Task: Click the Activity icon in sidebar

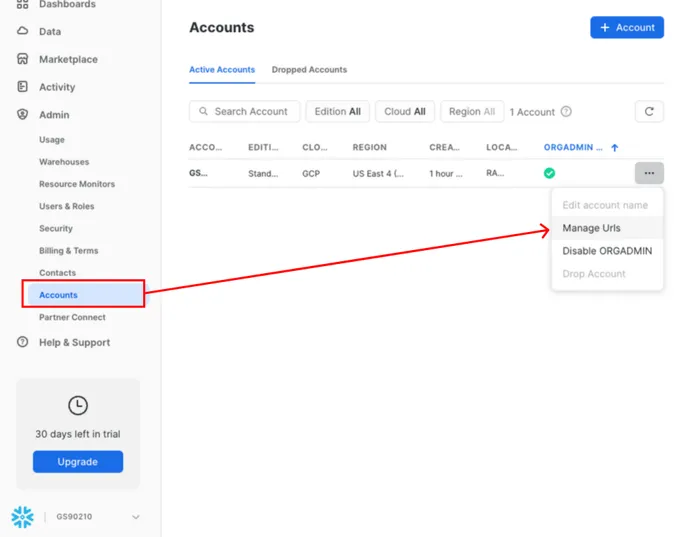Action: 22,87
